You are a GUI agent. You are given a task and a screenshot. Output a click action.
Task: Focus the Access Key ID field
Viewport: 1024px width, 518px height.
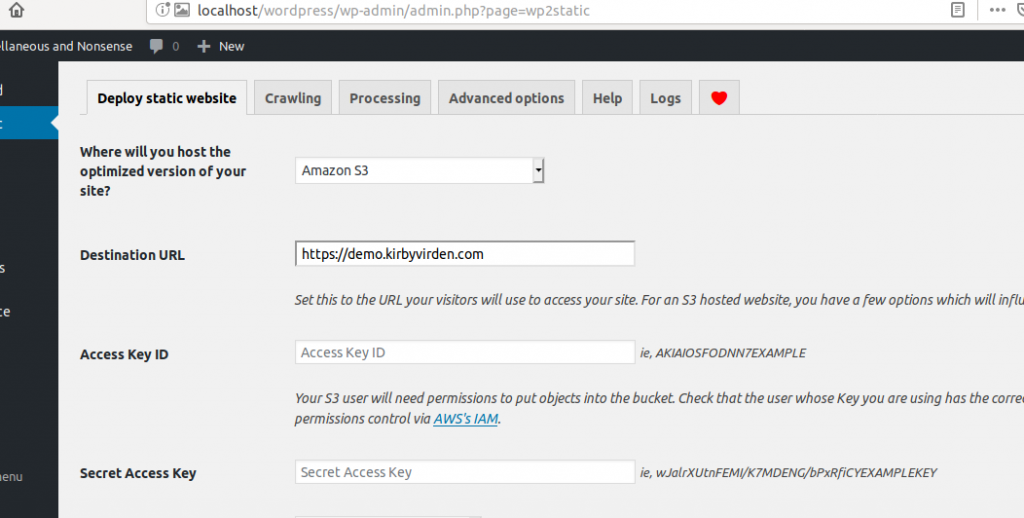tap(464, 352)
